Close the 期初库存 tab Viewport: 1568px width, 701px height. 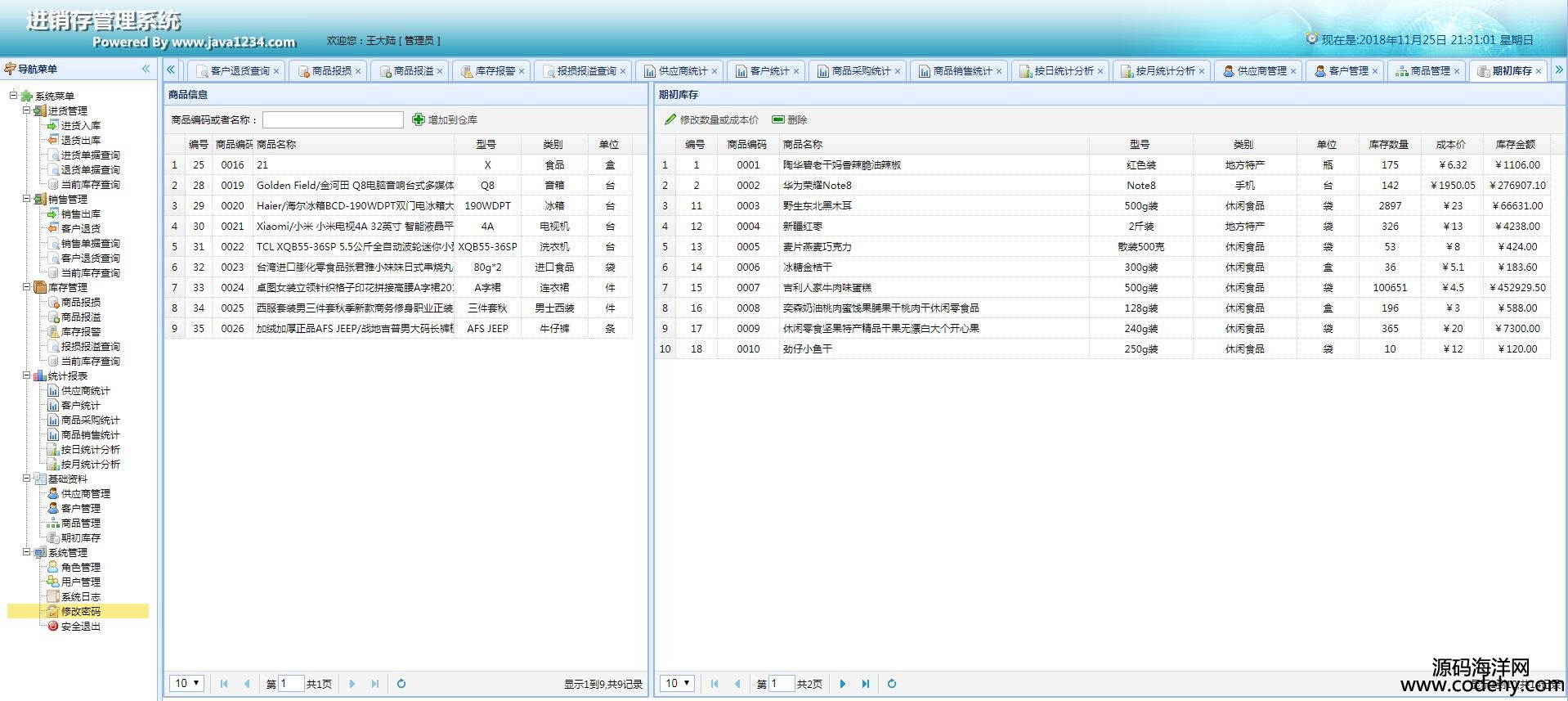tap(1539, 72)
